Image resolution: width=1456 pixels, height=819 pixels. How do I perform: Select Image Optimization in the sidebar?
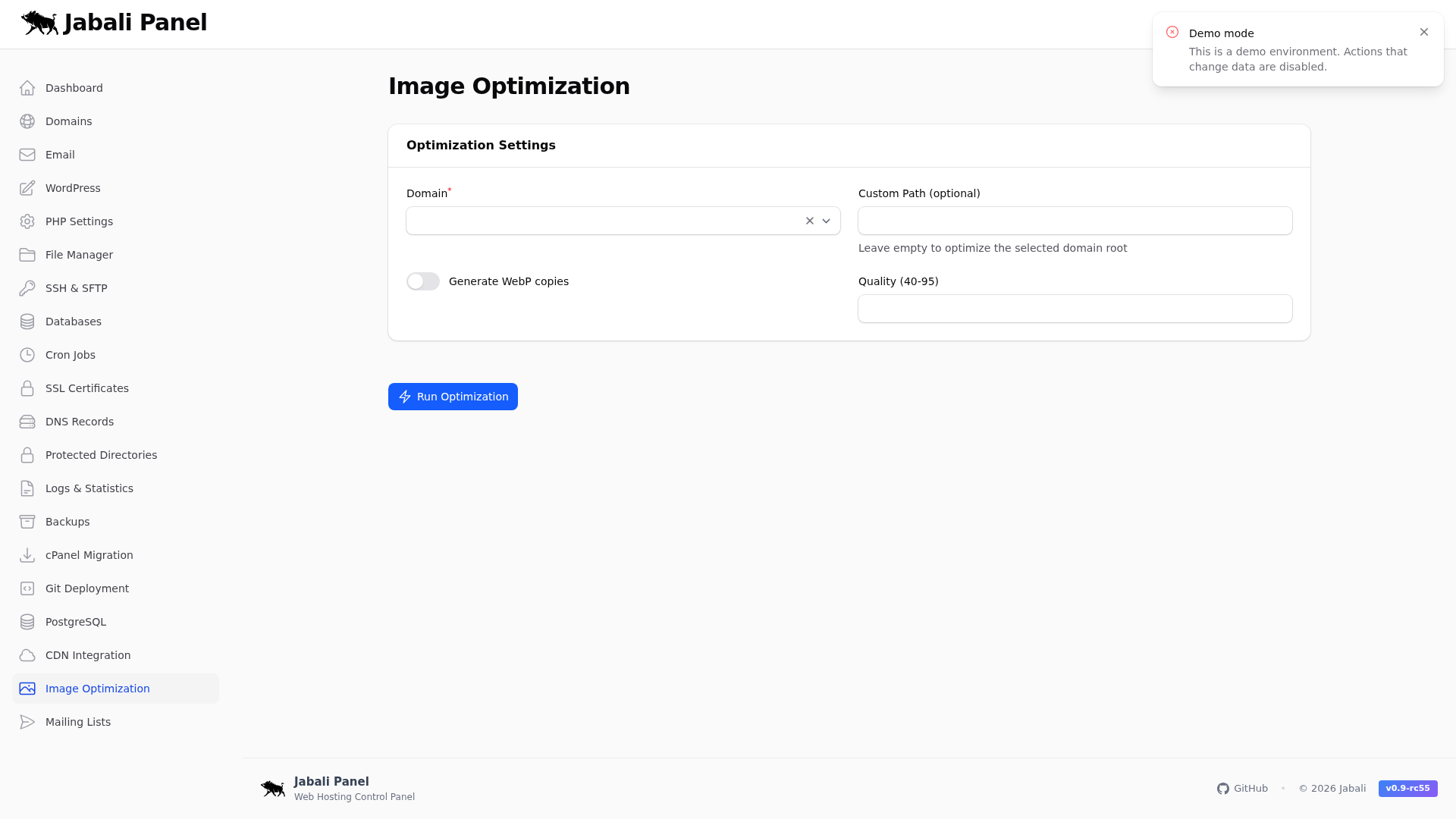(x=97, y=689)
